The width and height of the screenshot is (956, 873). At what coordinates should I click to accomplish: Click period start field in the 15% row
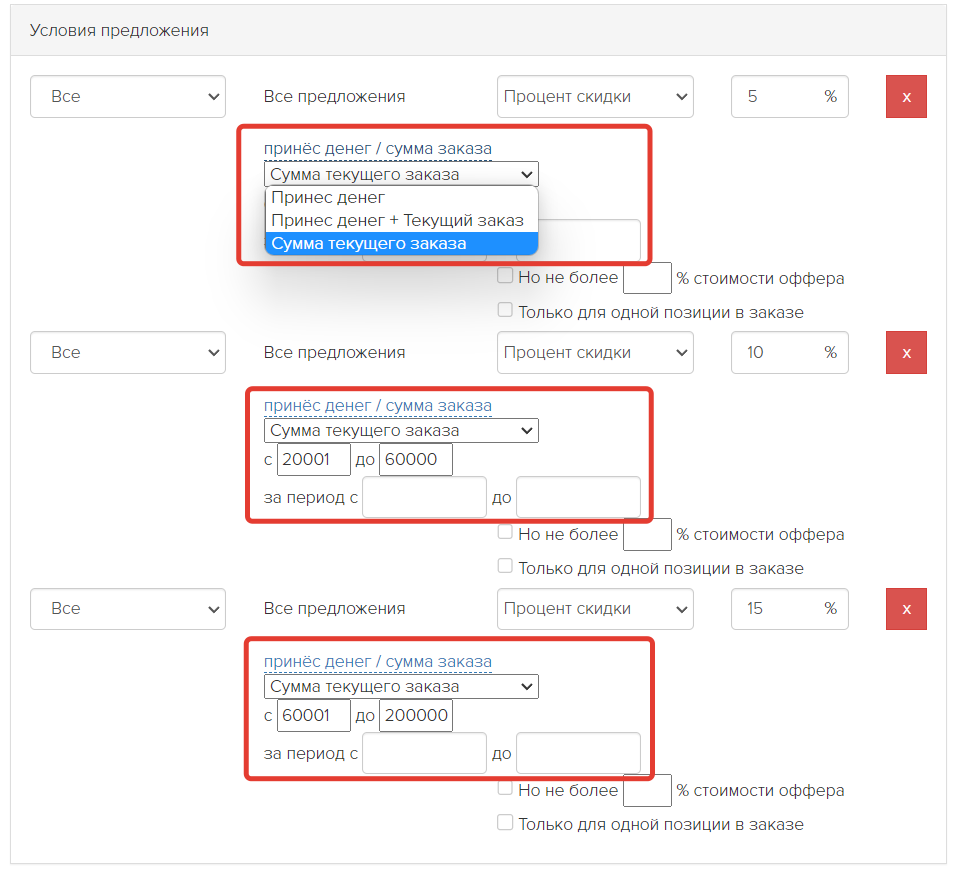[x=424, y=754]
